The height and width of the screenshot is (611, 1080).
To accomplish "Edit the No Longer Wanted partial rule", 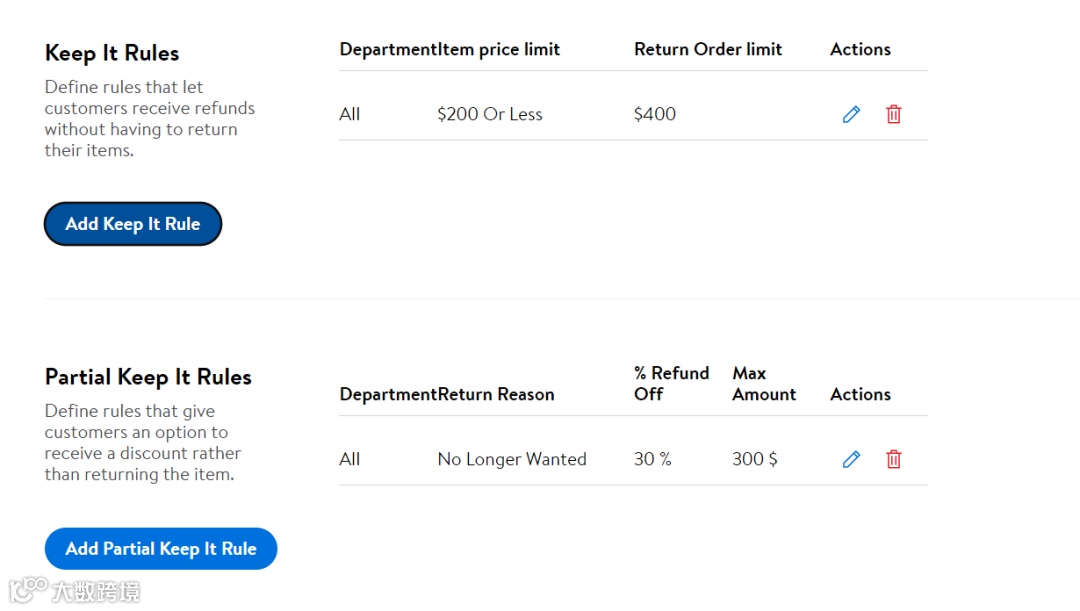I will [x=851, y=459].
